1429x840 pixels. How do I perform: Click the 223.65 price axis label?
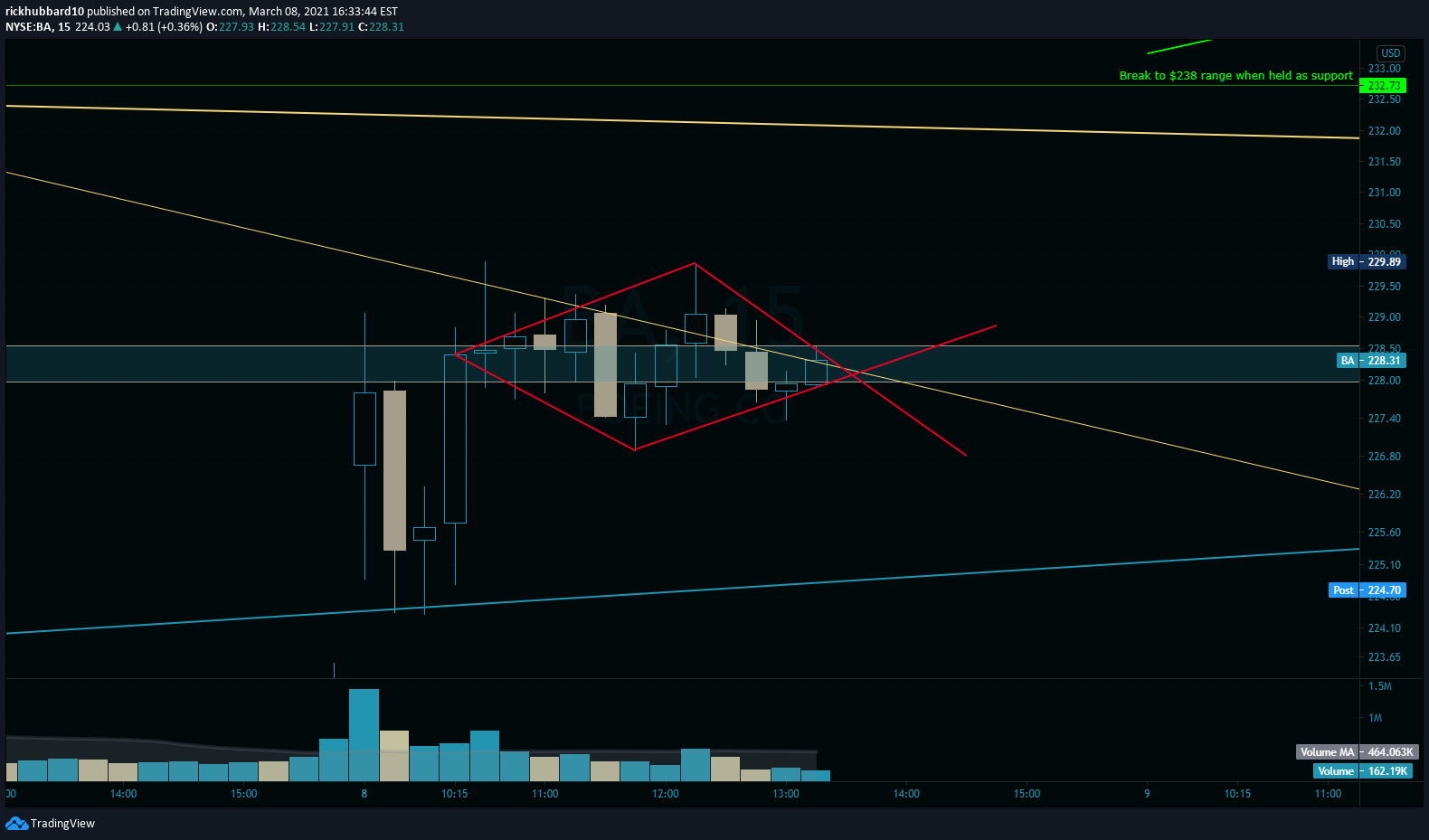[1384, 657]
